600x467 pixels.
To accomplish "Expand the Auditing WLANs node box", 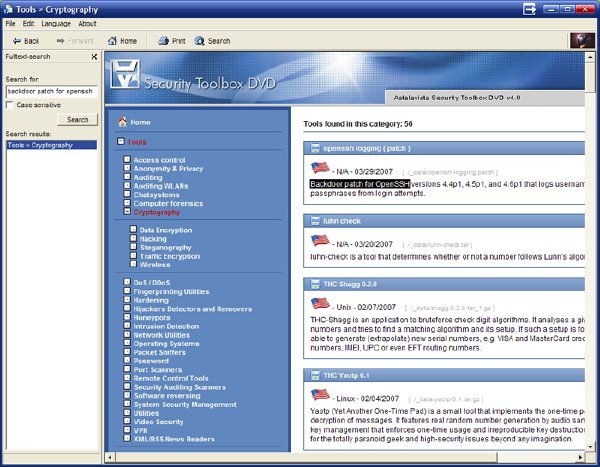I will (127, 185).
